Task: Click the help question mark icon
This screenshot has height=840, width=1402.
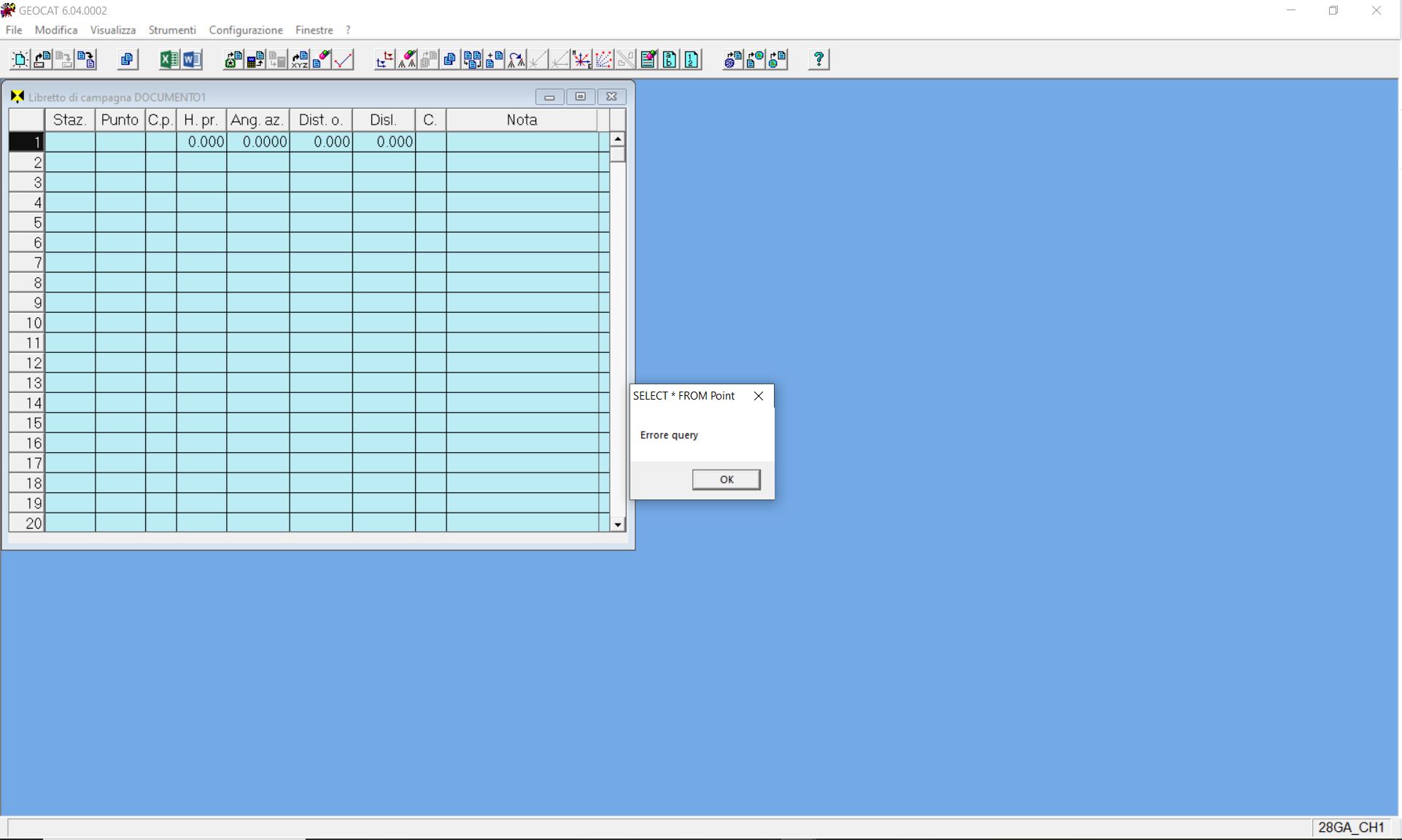Action: pos(818,60)
